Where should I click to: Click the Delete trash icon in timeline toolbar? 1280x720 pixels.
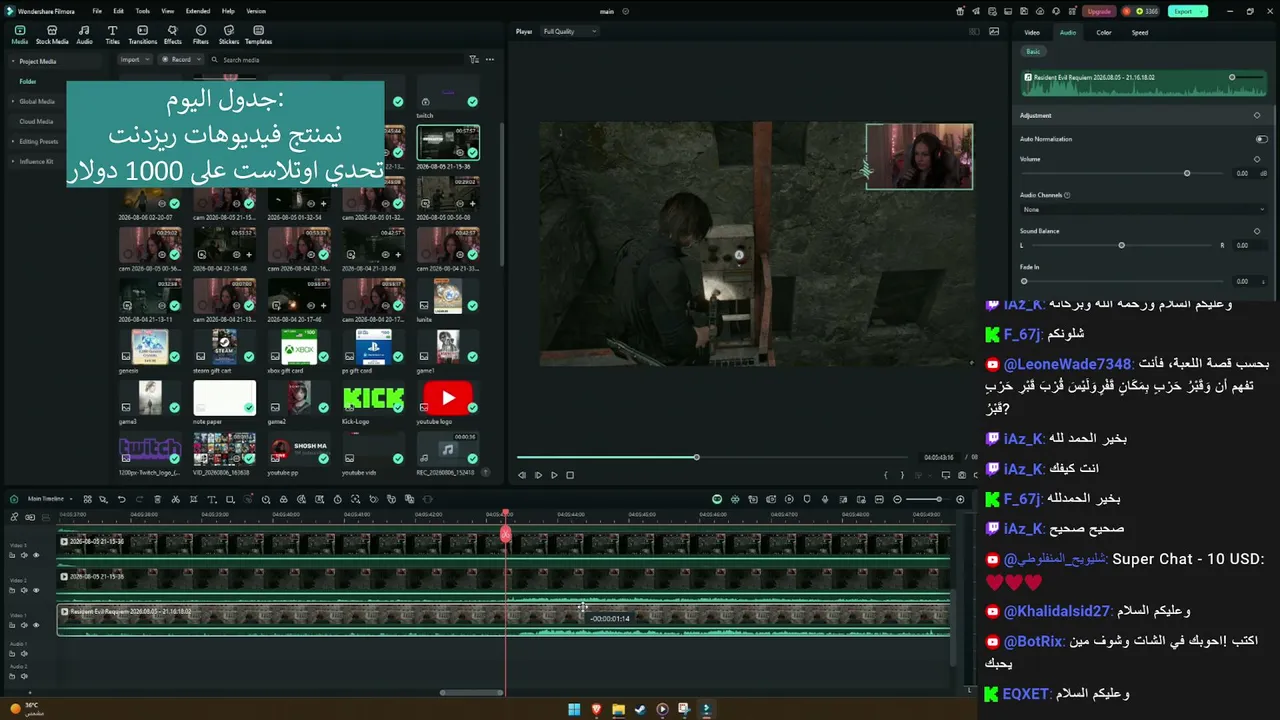click(157, 499)
